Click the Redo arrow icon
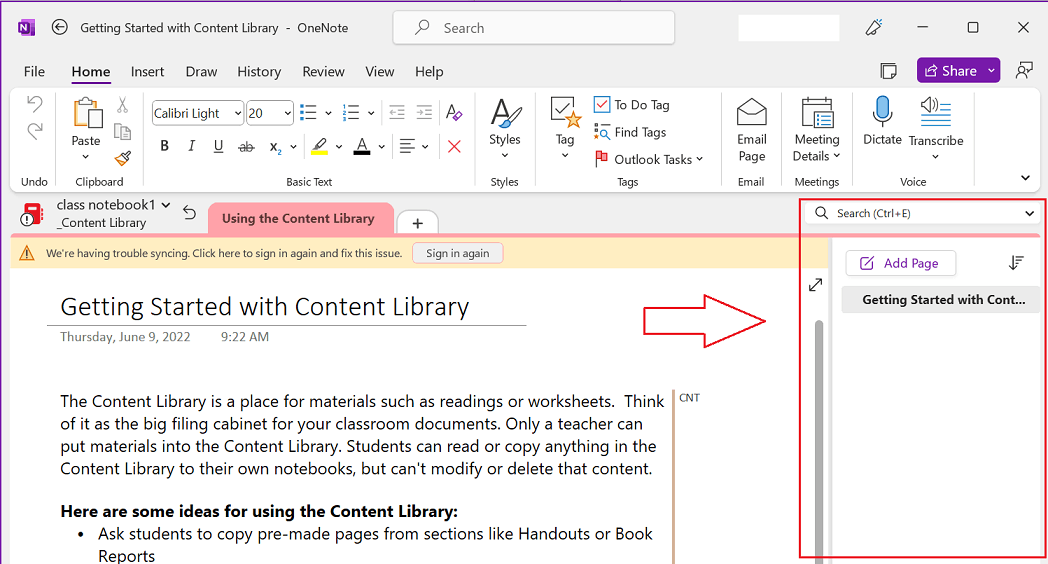Viewport: 1048px width, 564px height. [x=35, y=131]
